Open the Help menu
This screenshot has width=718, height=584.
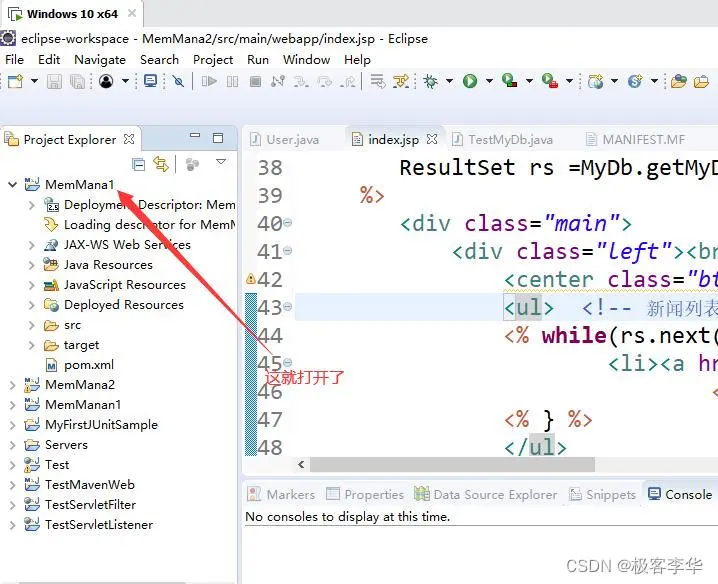(x=357, y=60)
